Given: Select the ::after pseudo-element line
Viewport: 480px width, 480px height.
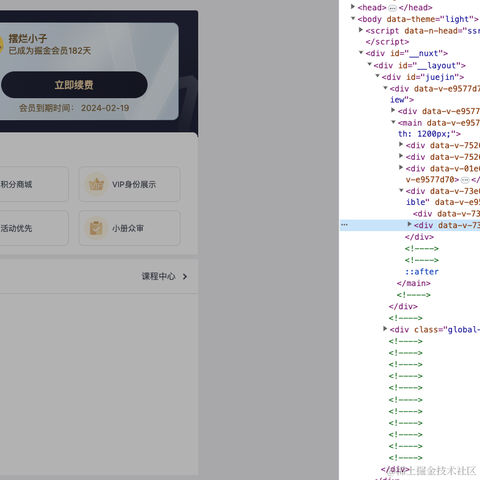Looking at the screenshot, I should 422,272.
